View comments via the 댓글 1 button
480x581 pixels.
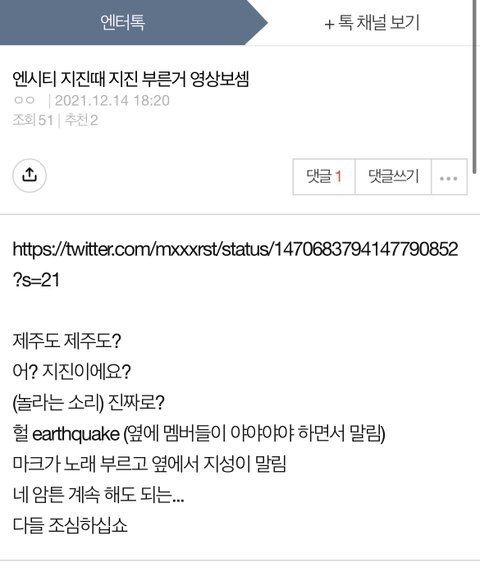coord(324,177)
